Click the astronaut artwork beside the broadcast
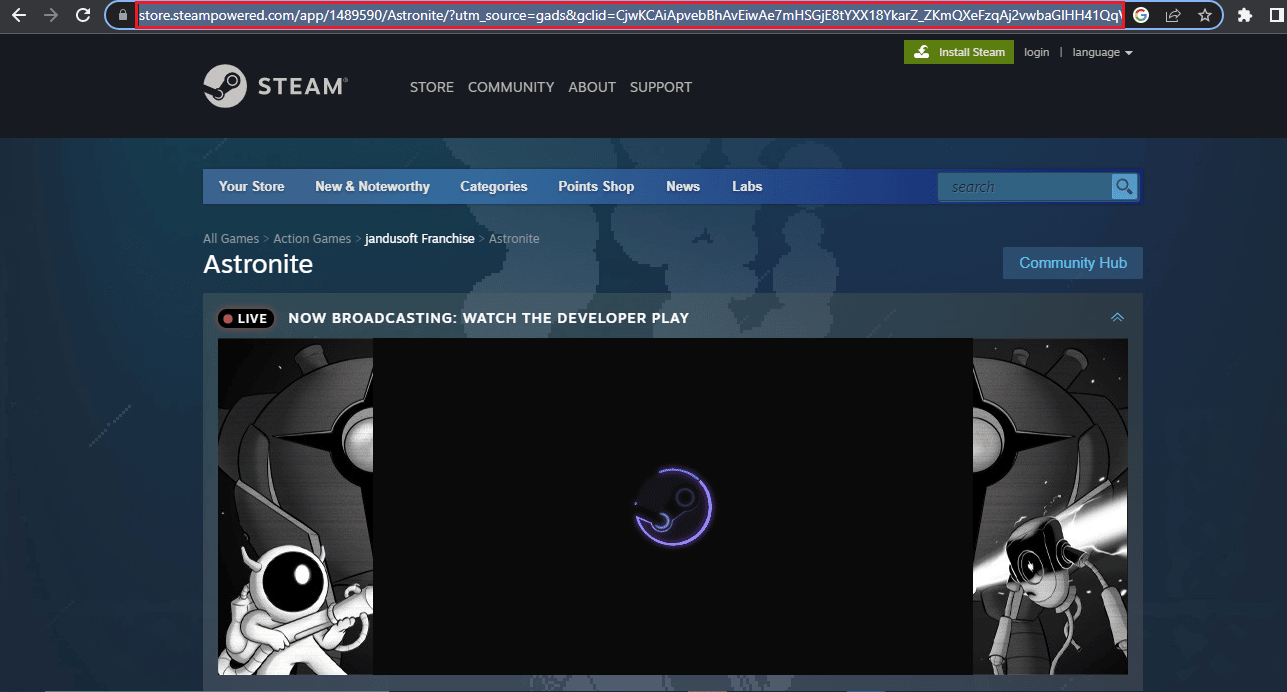The image size is (1287, 692). click(296, 507)
